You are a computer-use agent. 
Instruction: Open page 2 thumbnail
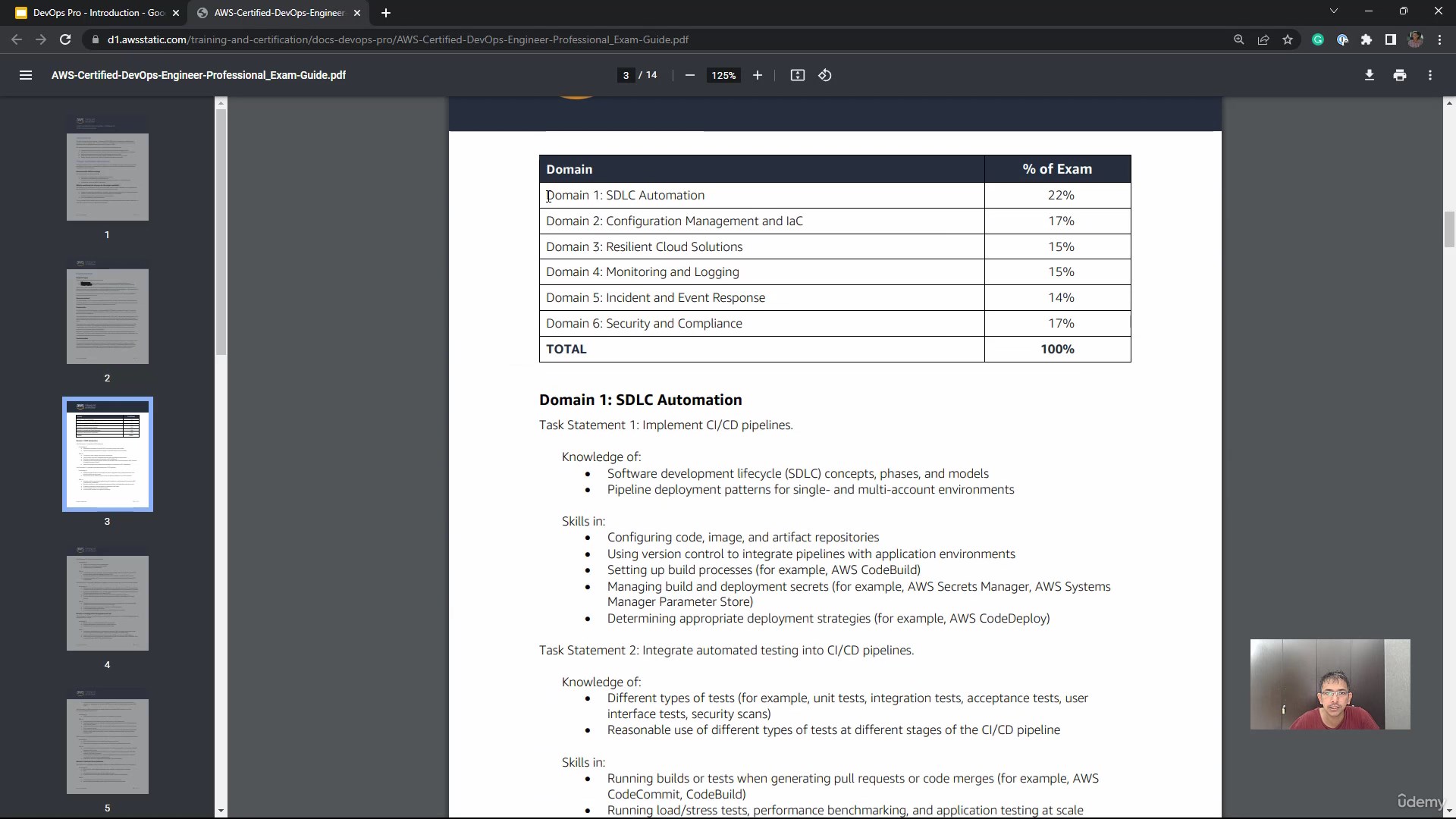click(107, 311)
